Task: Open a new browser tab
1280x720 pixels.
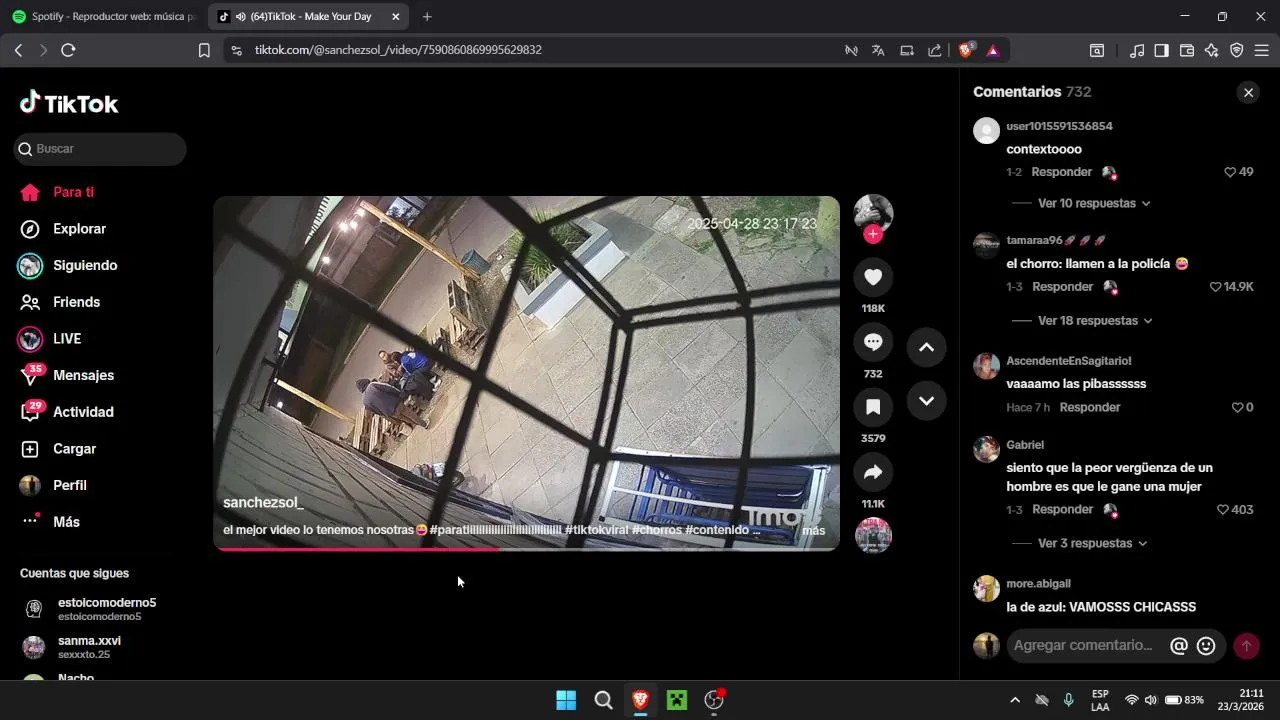Action: tap(427, 17)
